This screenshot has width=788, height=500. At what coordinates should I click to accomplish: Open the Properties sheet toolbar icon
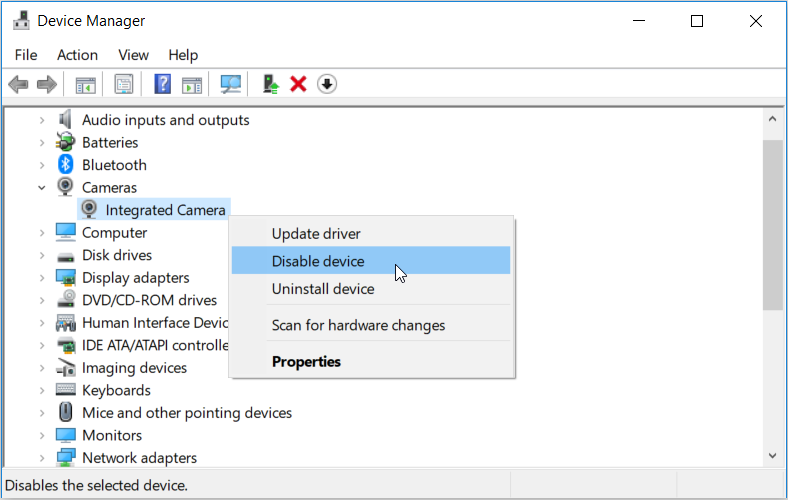coord(124,84)
